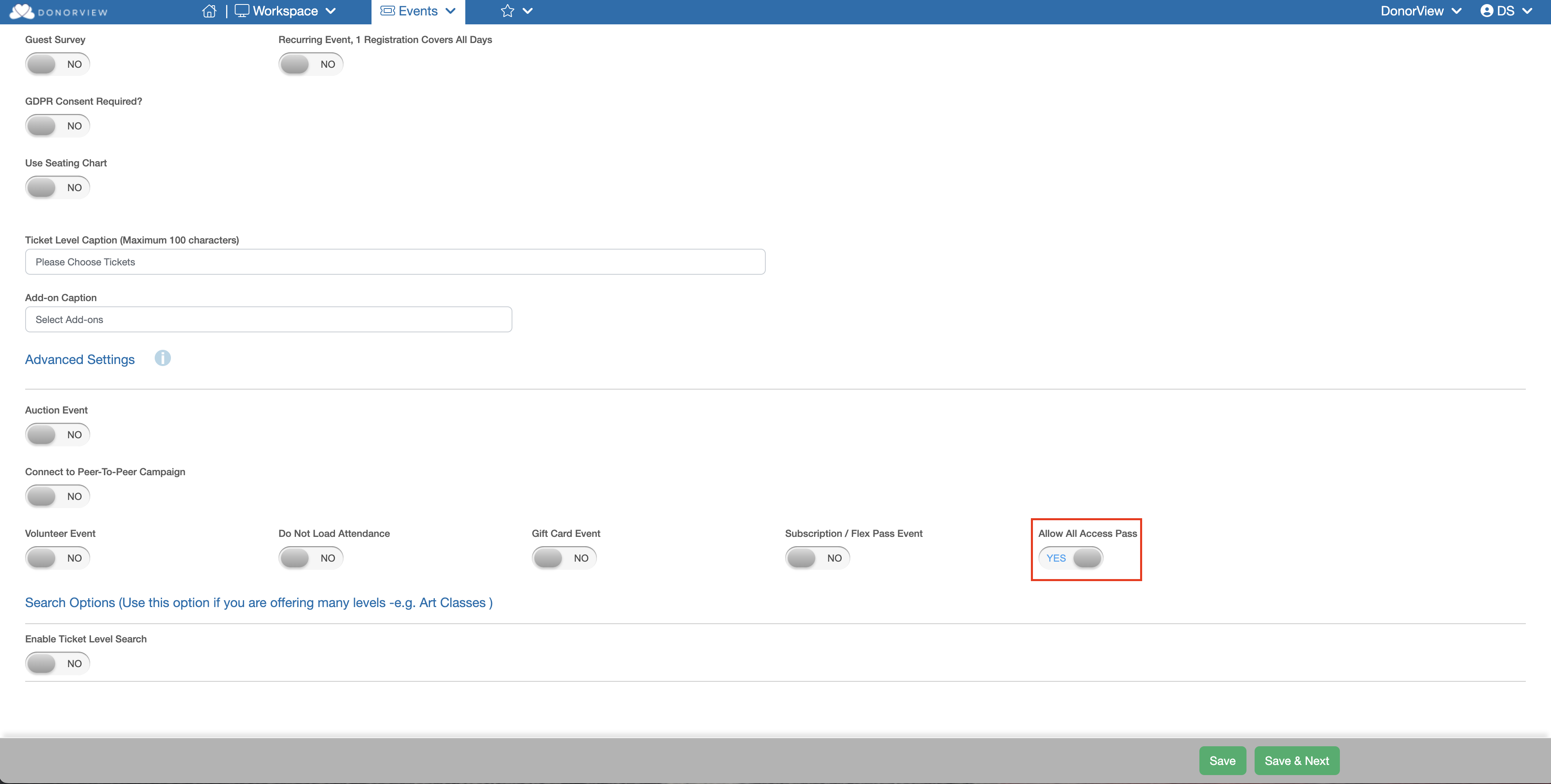
Task: Click the Events ticket icon
Action: (x=387, y=11)
